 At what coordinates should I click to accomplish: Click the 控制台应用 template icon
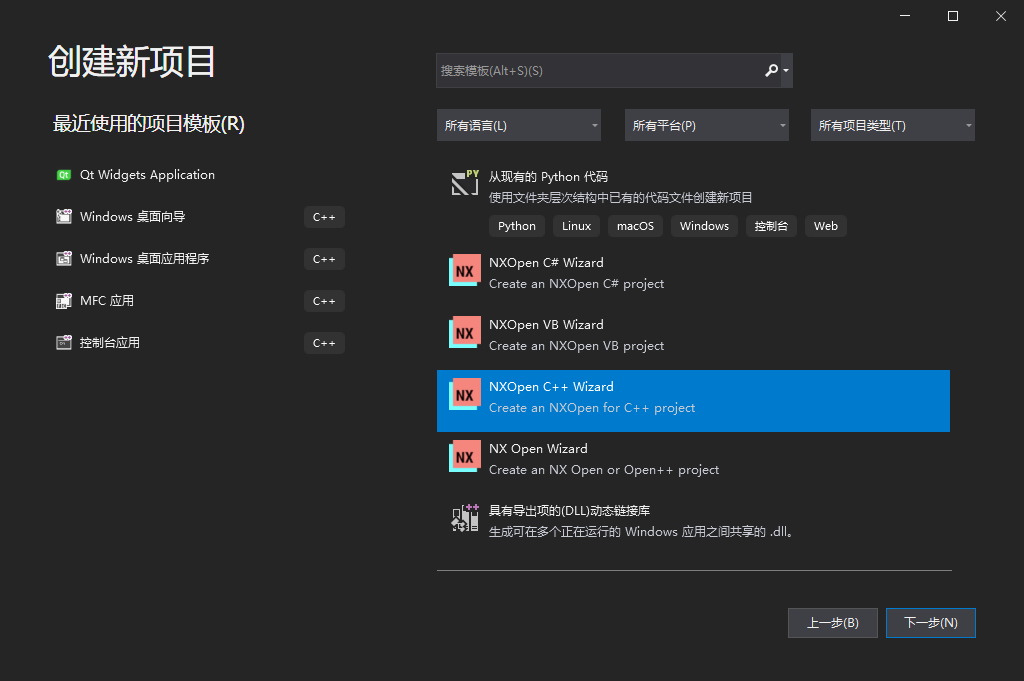click(63, 342)
